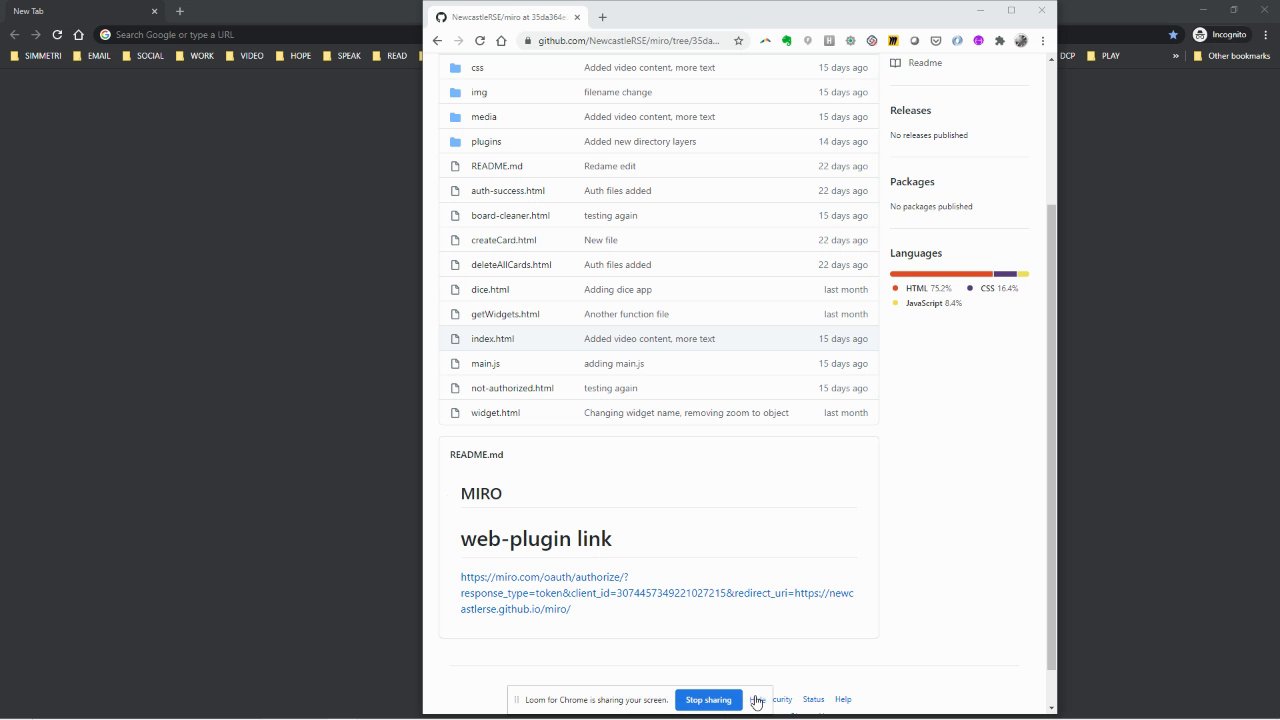This screenshot has height=720, width=1280.
Task: Click the css folder icon
Action: pos(455,68)
